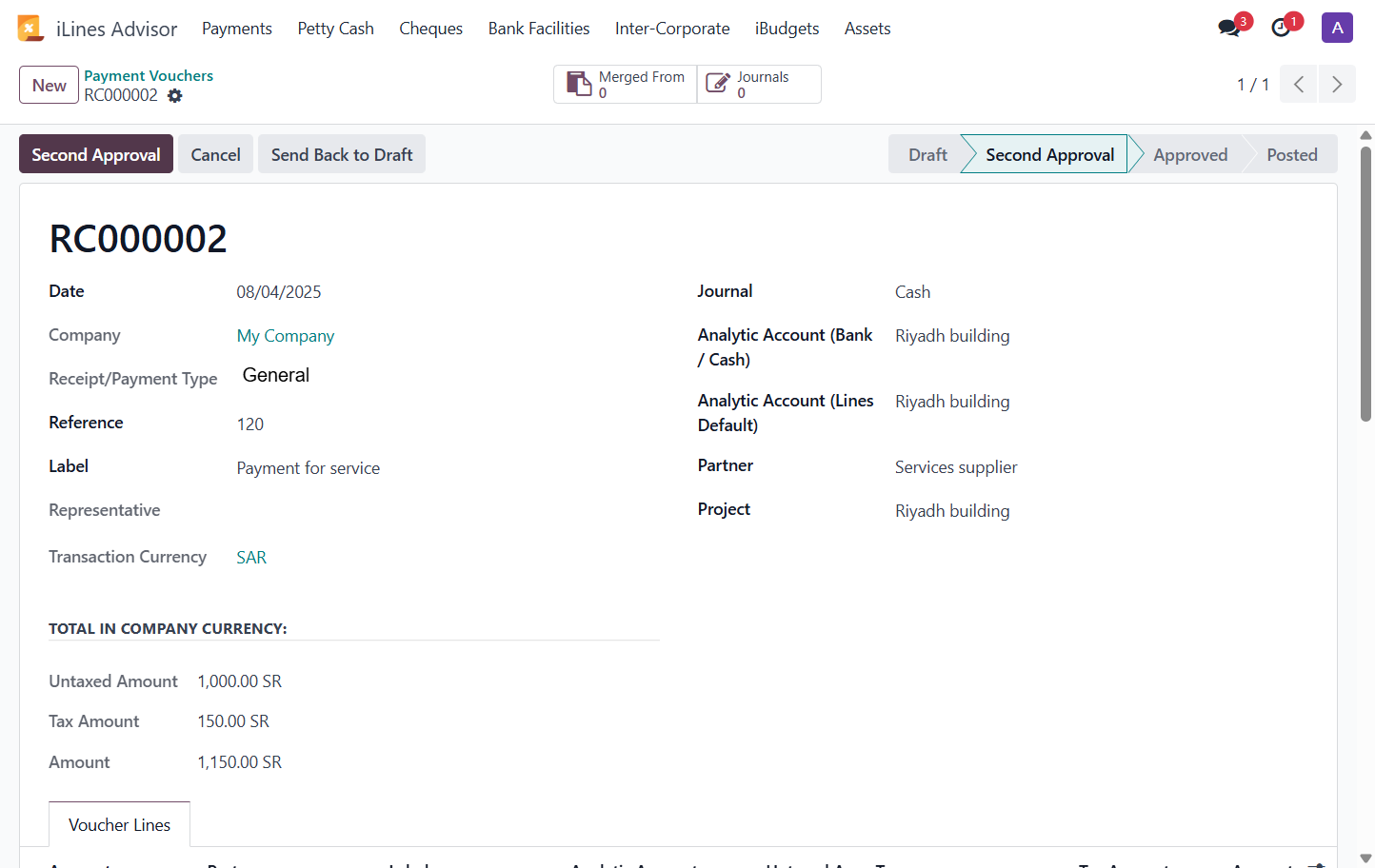Click the Second Approval action button
The width and height of the screenshot is (1375, 868).
(96, 154)
